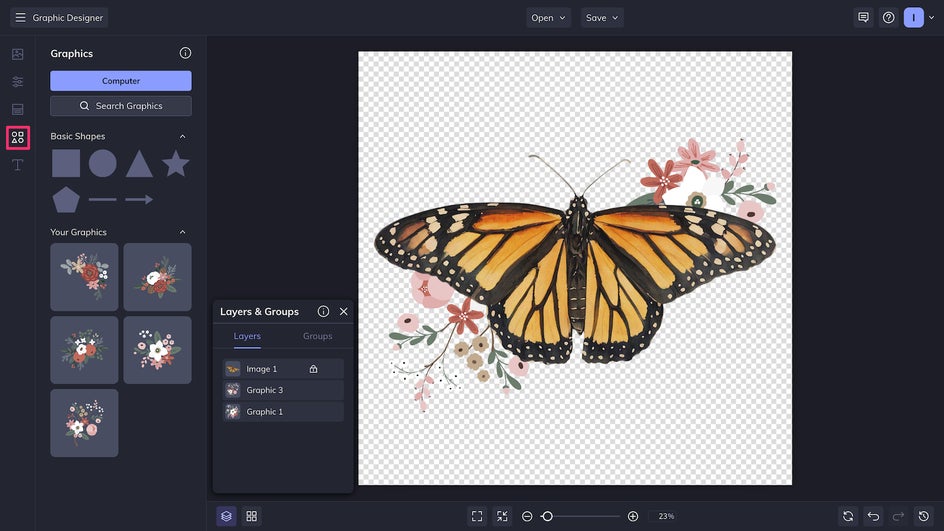
Task: Open the Image Manager sidebar icon
Action: pyautogui.click(x=17, y=54)
